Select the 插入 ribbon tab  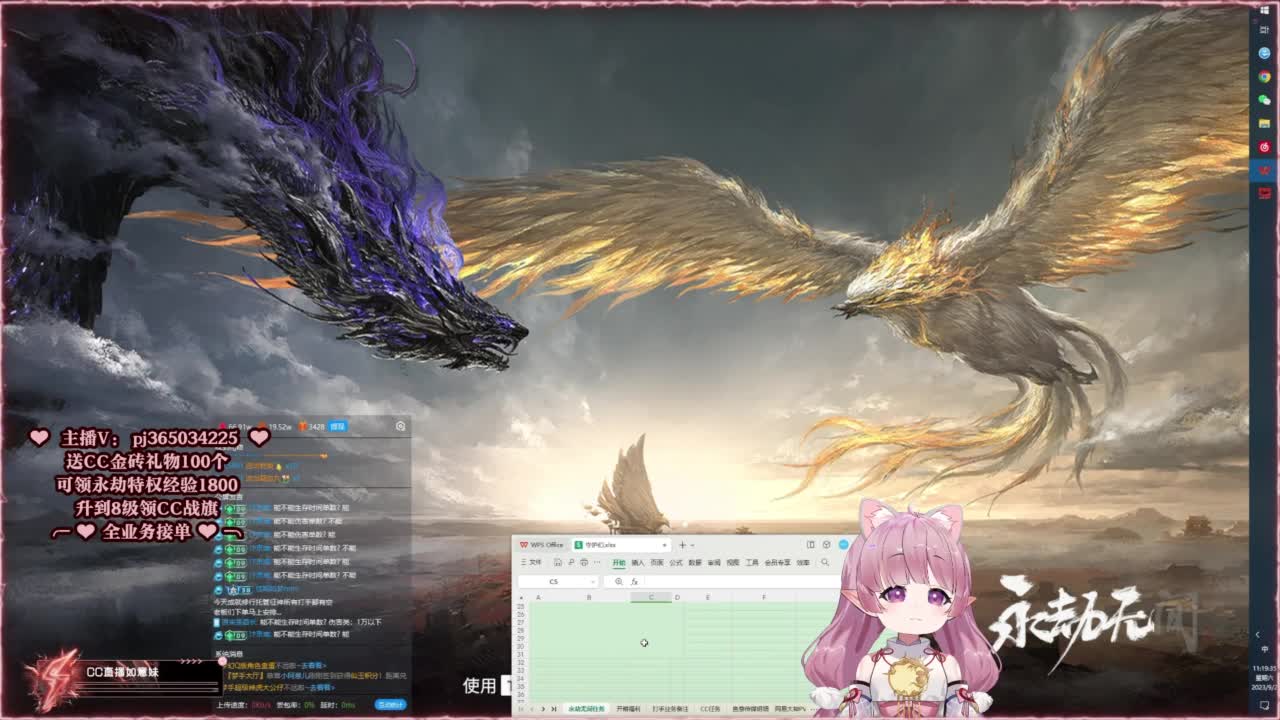[x=638, y=562]
